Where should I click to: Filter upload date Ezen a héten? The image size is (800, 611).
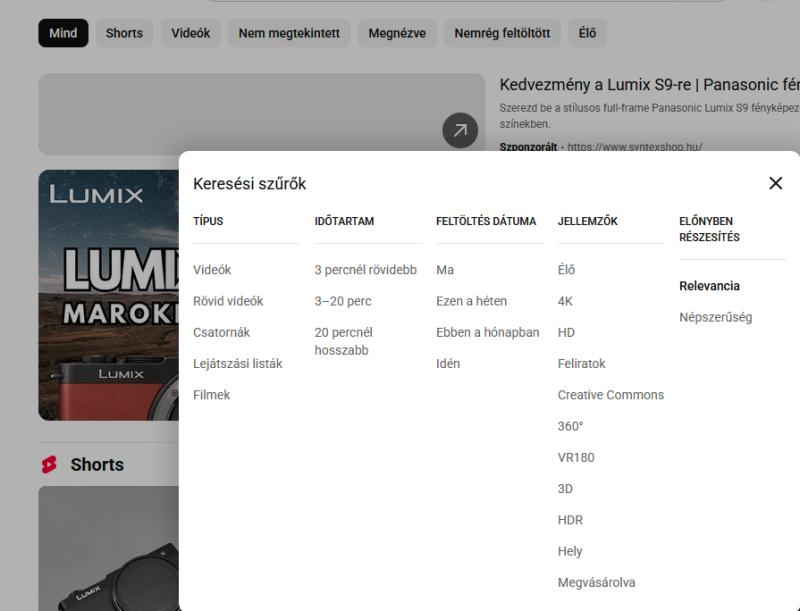click(471, 301)
